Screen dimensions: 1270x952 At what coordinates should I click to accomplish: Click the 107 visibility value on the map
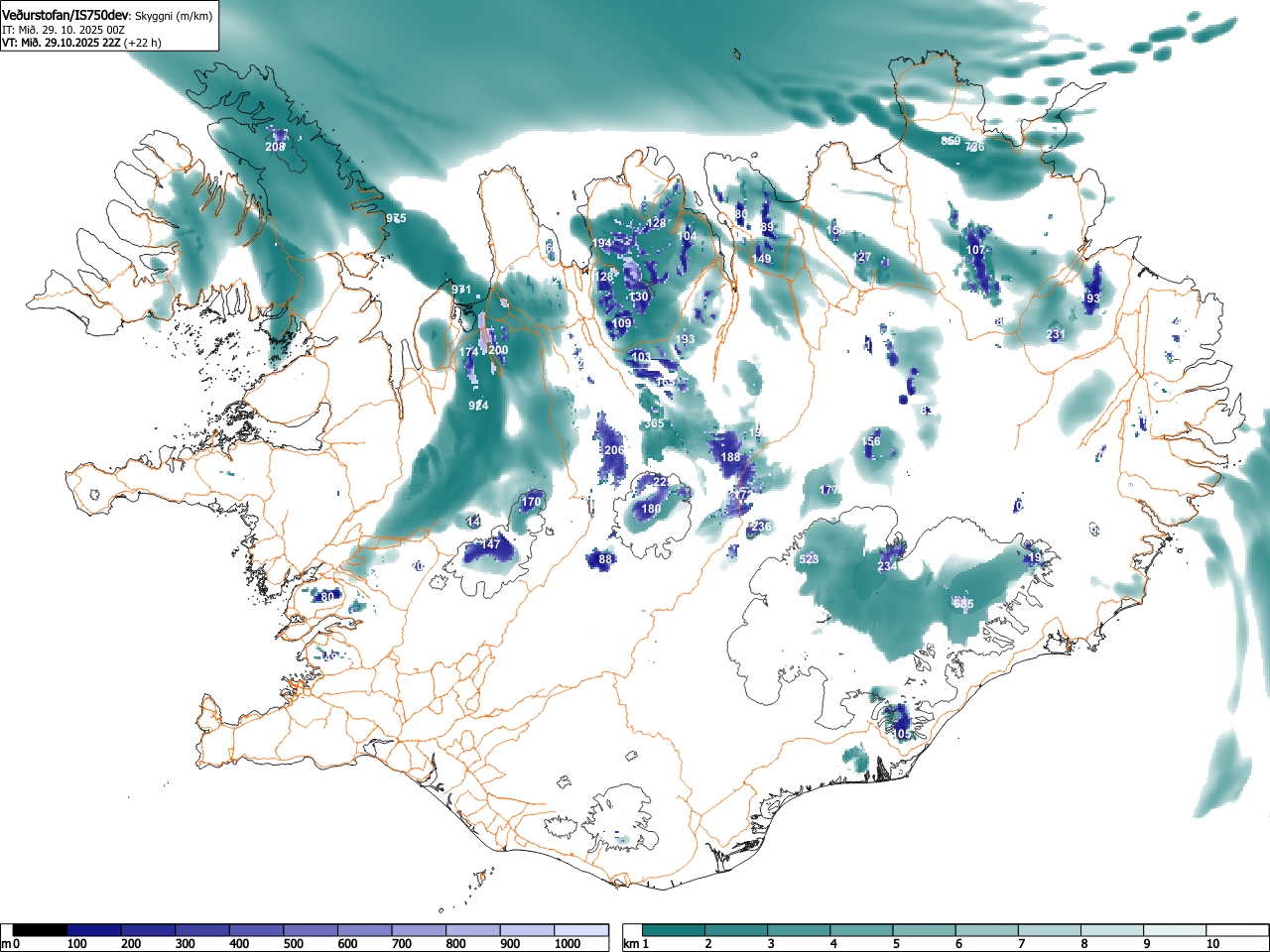[x=976, y=251]
